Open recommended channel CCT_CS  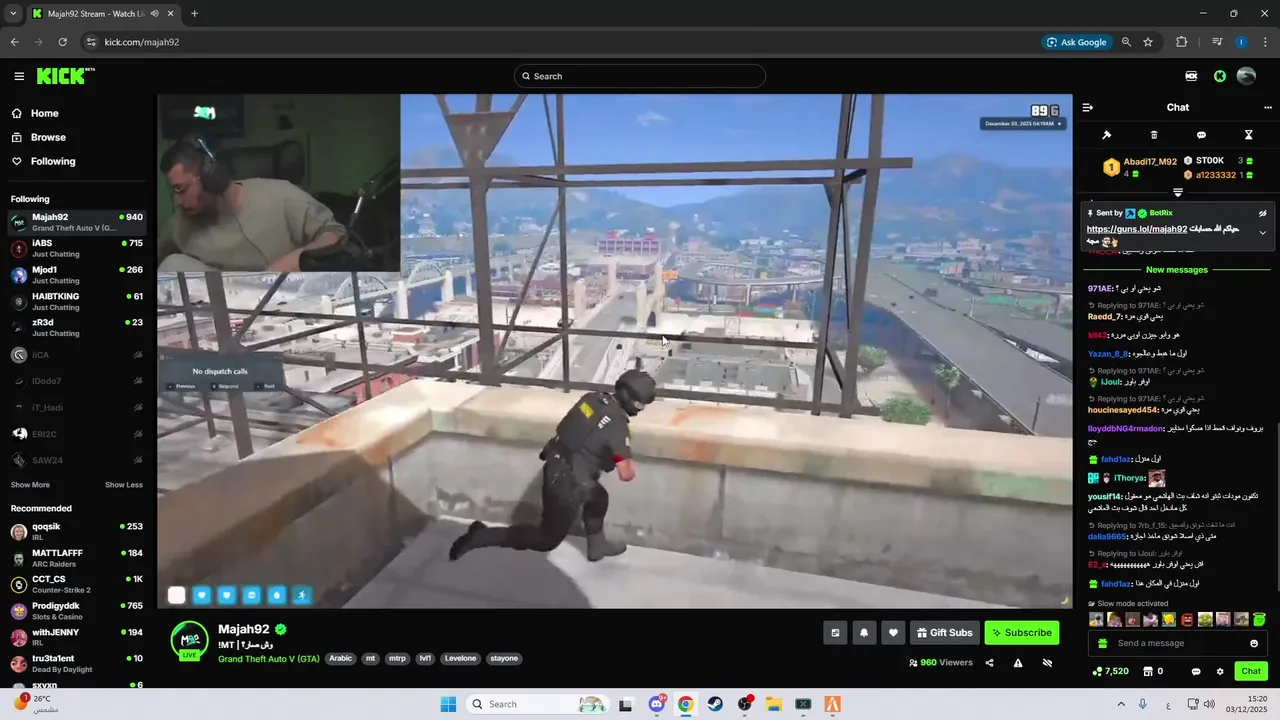(x=77, y=585)
